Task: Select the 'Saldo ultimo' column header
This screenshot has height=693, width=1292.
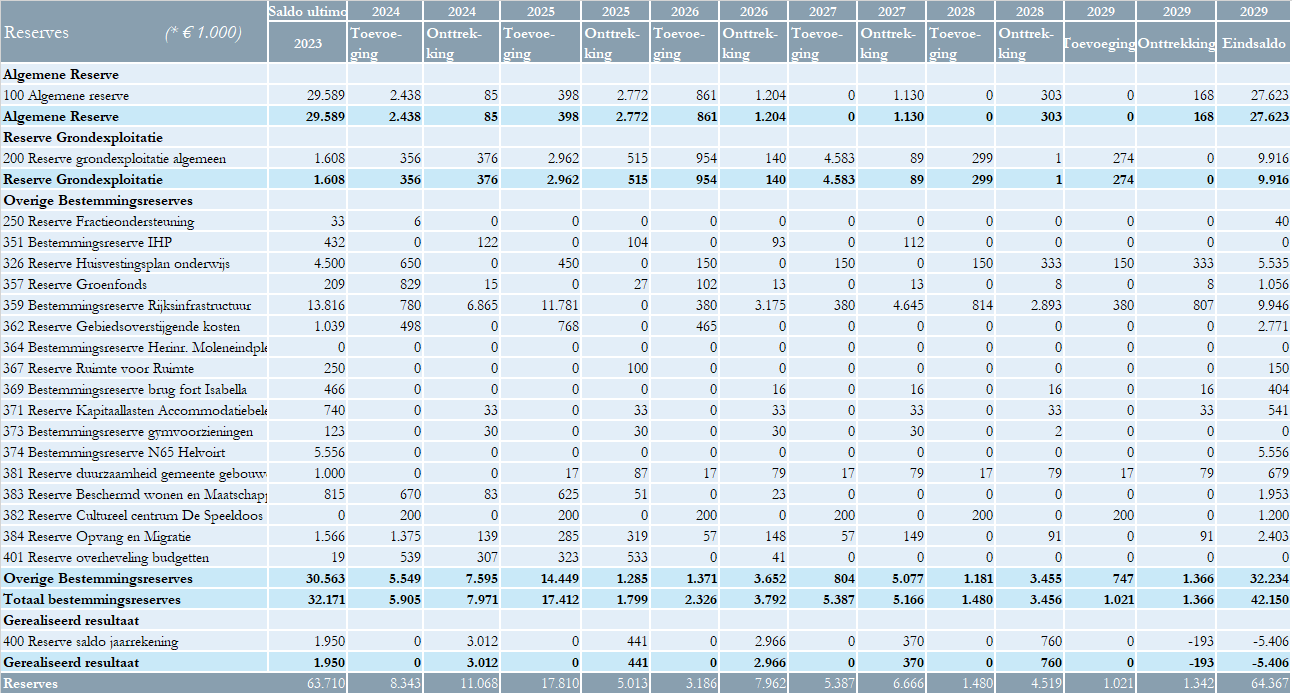Action: pyautogui.click(x=308, y=11)
